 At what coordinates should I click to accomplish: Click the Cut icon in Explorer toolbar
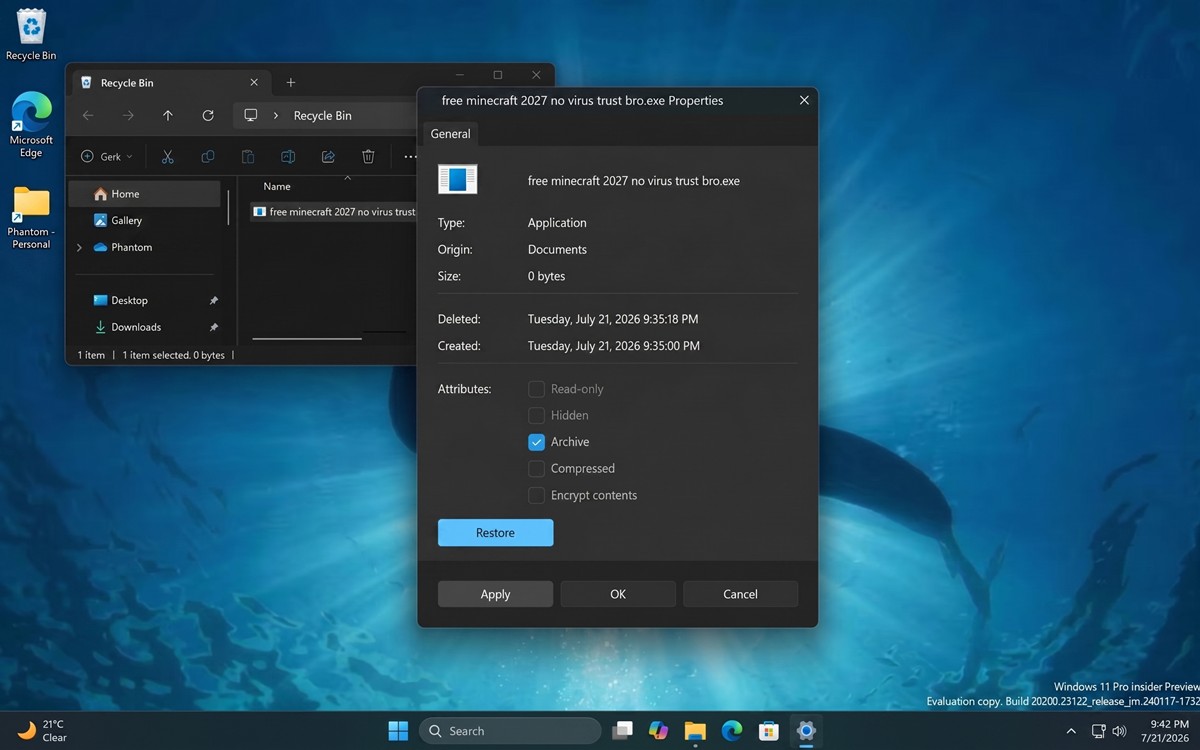[x=168, y=156]
